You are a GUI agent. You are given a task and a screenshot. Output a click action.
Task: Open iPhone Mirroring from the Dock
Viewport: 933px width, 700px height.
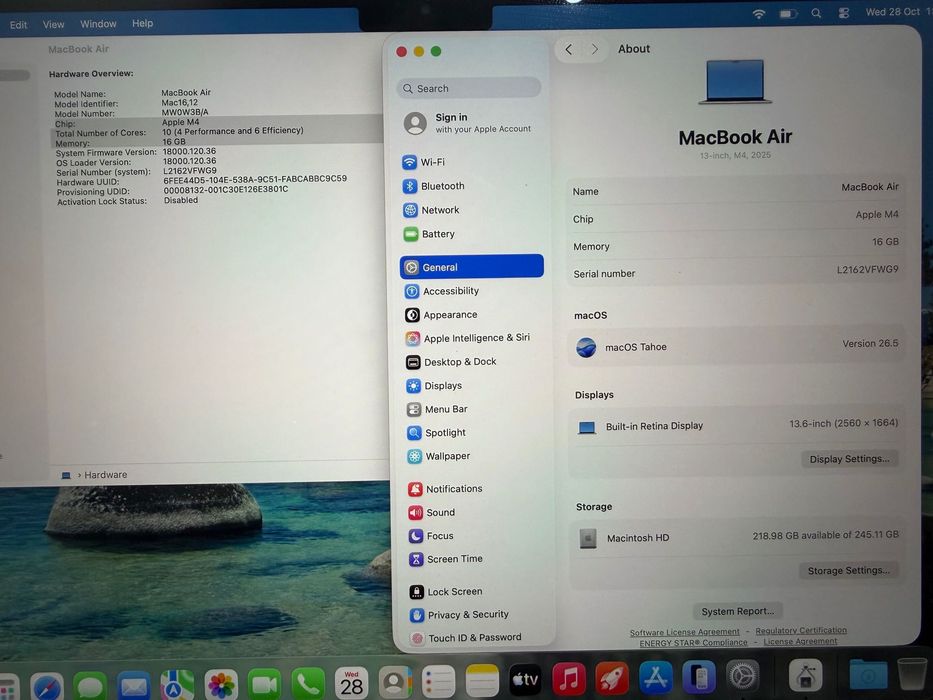[699, 677]
